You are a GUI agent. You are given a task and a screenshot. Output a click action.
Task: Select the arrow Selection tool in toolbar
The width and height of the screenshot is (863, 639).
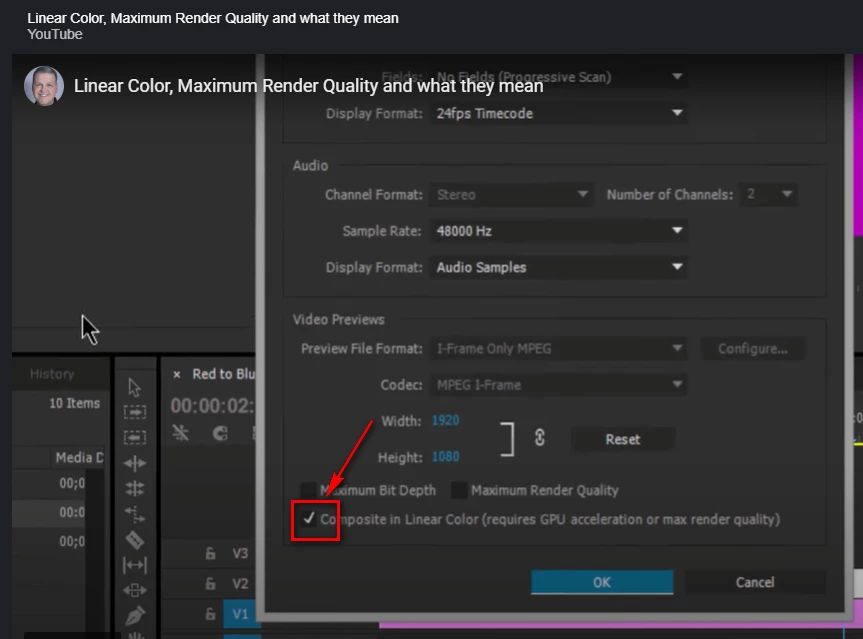point(134,387)
